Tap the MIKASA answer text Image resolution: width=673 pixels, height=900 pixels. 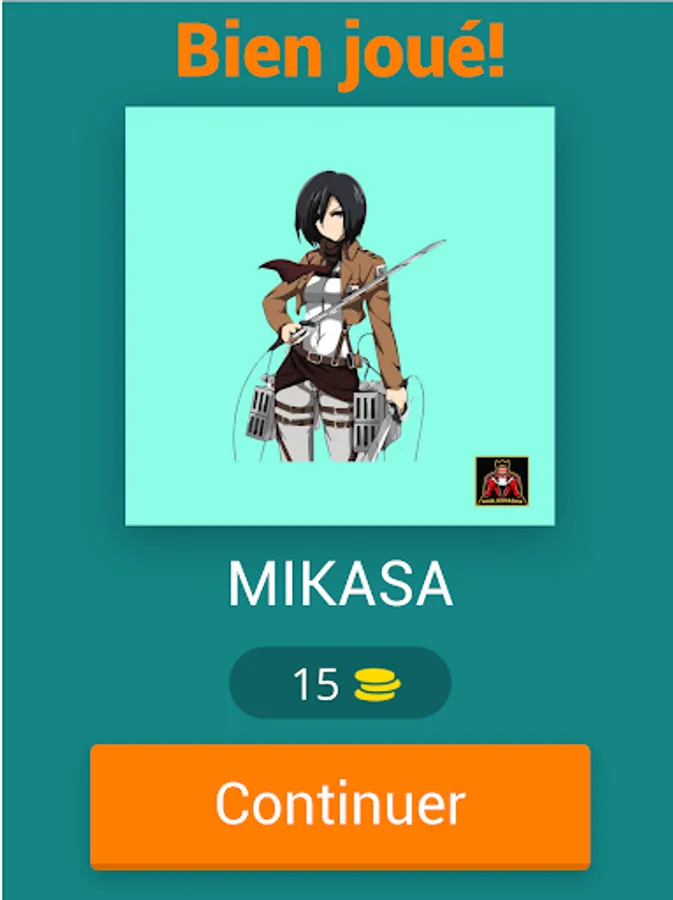[341, 584]
